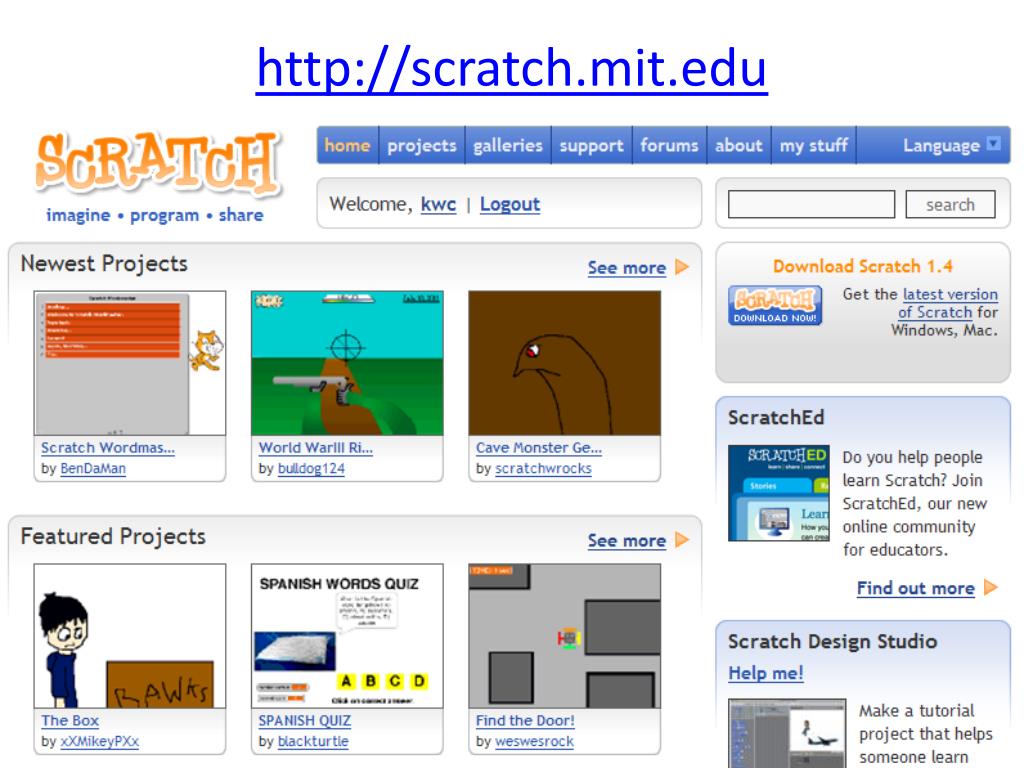Click the Scratch Design Studio heading
1024x768 pixels.
click(833, 641)
